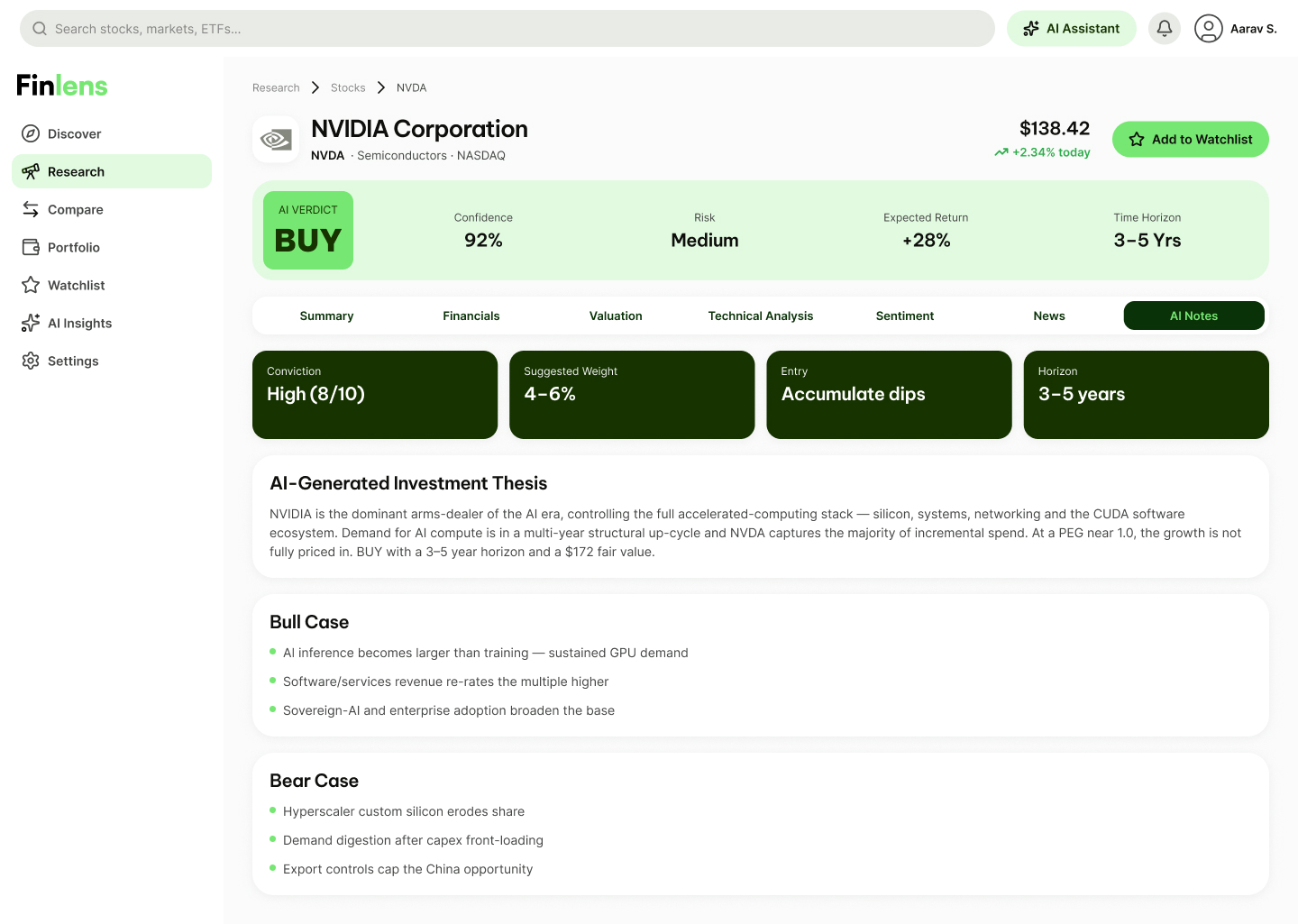Switch to the Sentiment tab

pos(905,316)
